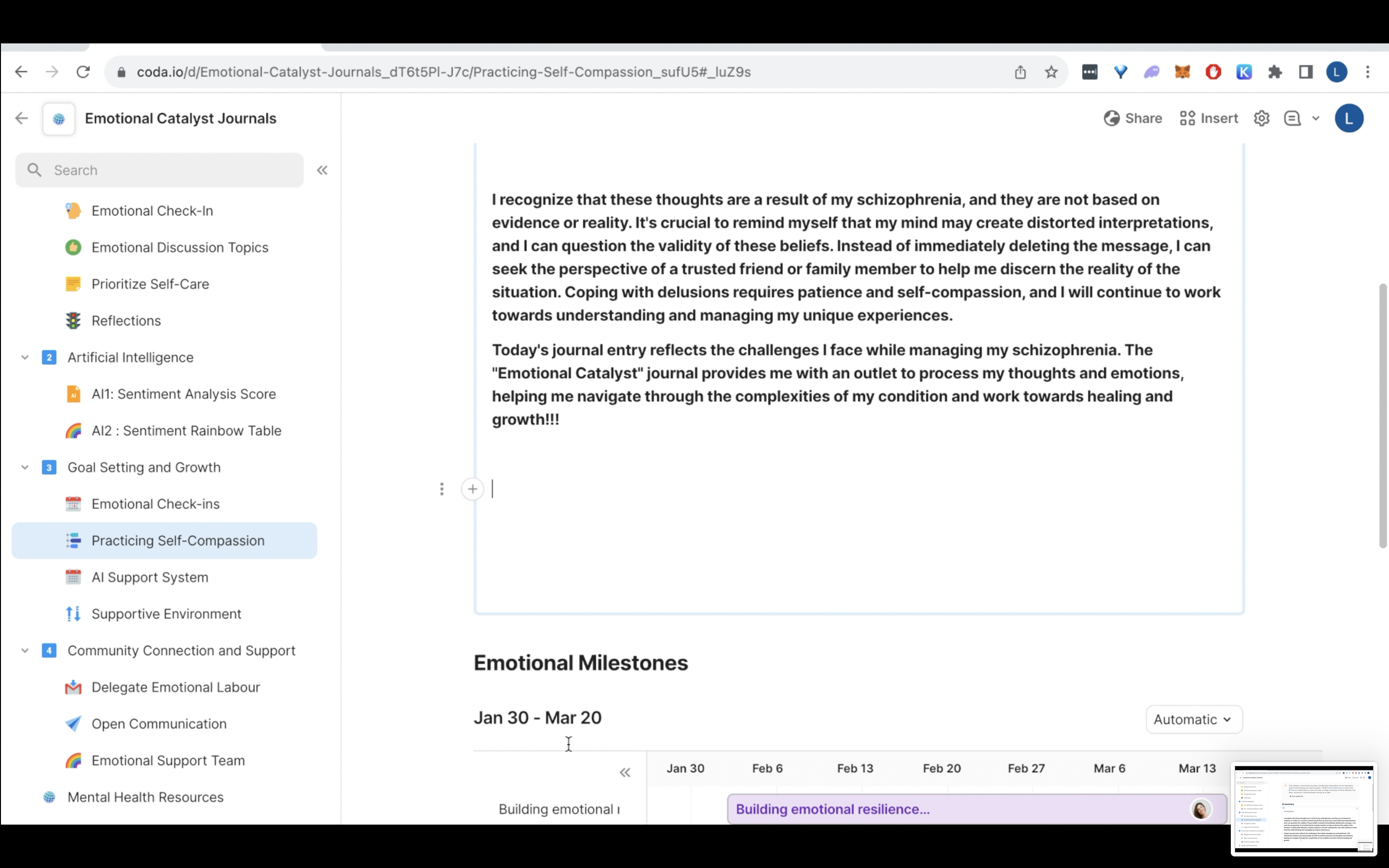Open the comments icon in the header
Screen dimensions: 1389x868
click(x=1292, y=118)
